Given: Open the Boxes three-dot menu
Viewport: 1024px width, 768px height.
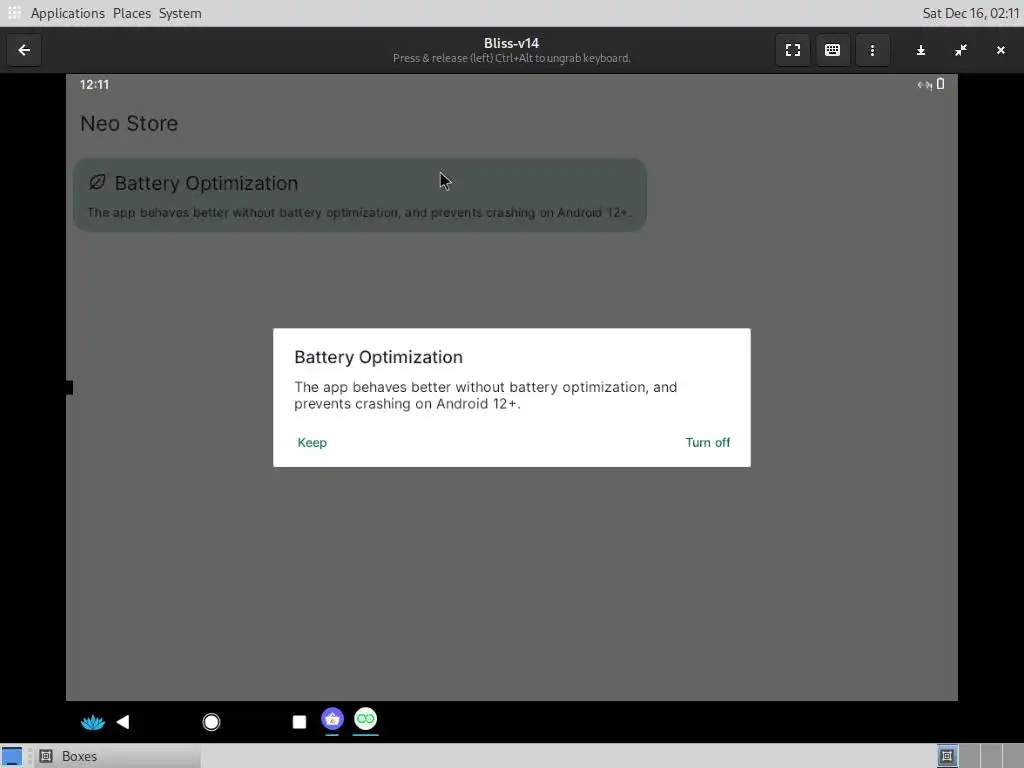Looking at the screenshot, I should (872, 50).
